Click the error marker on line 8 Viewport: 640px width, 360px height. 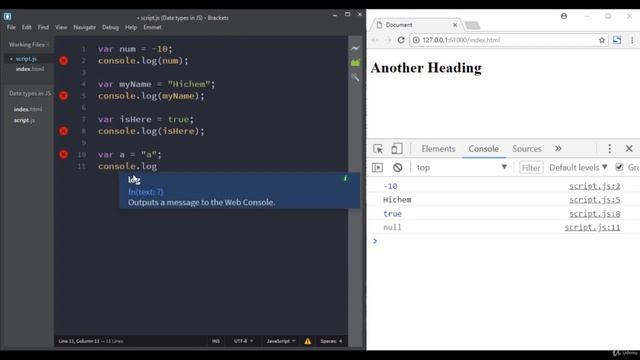pos(64,131)
